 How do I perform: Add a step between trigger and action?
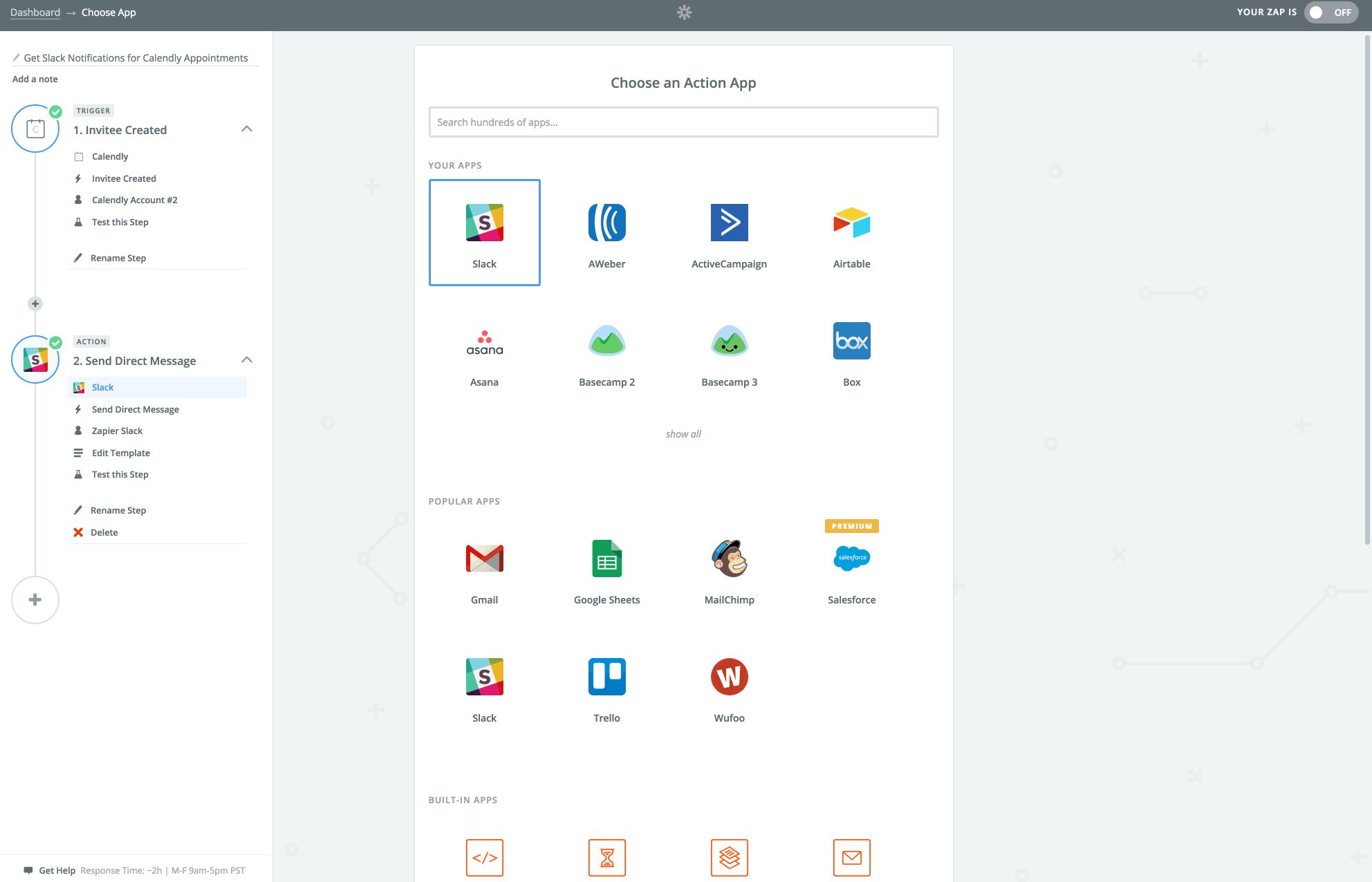[35, 303]
